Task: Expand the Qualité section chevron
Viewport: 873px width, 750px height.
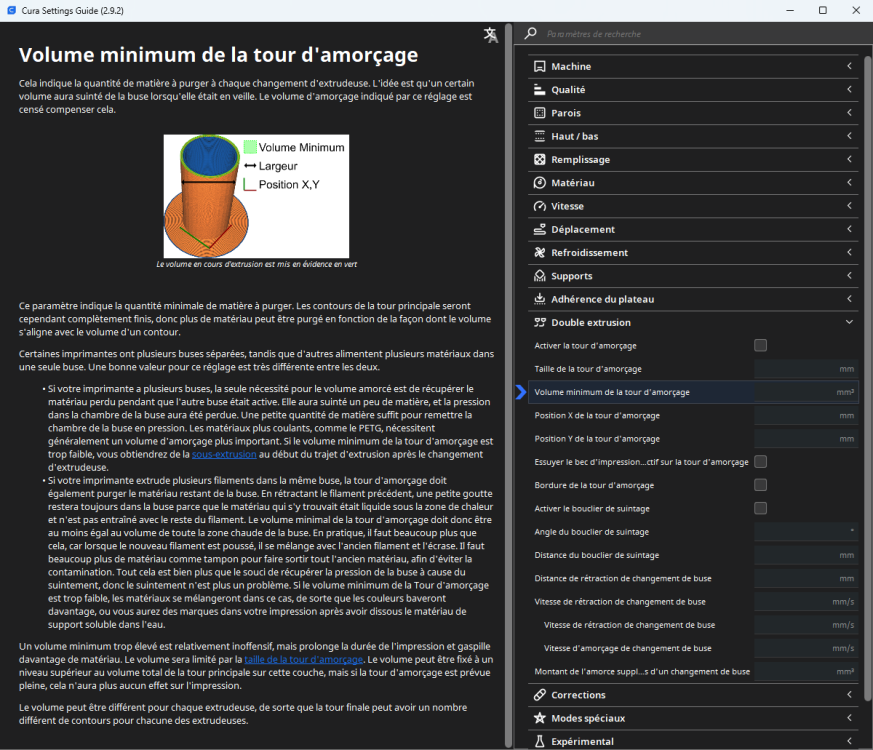Action: pyautogui.click(x=849, y=89)
